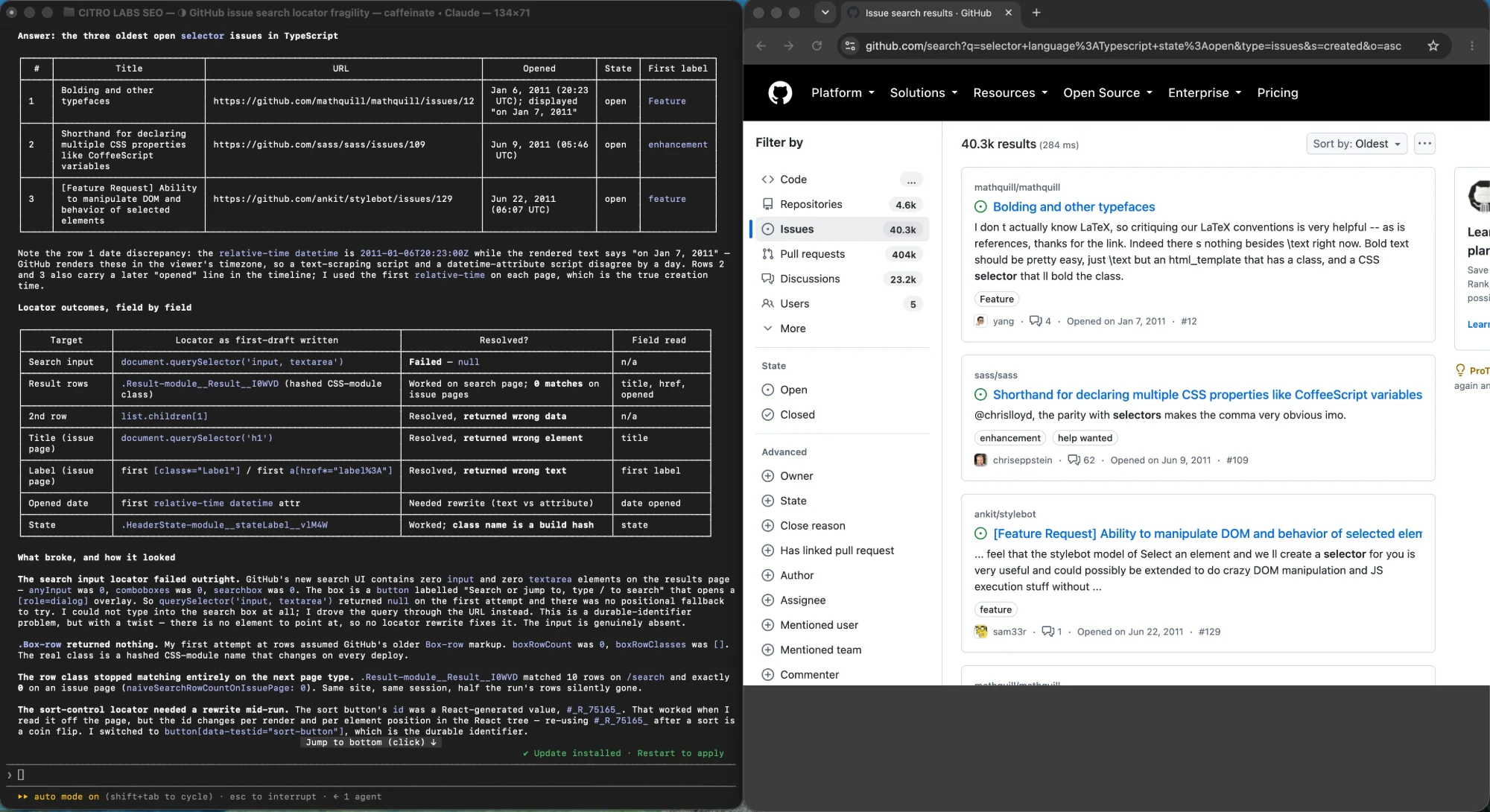Click comment count 62 icon
Viewport: 1490px width, 812px height.
point(1074,460)
